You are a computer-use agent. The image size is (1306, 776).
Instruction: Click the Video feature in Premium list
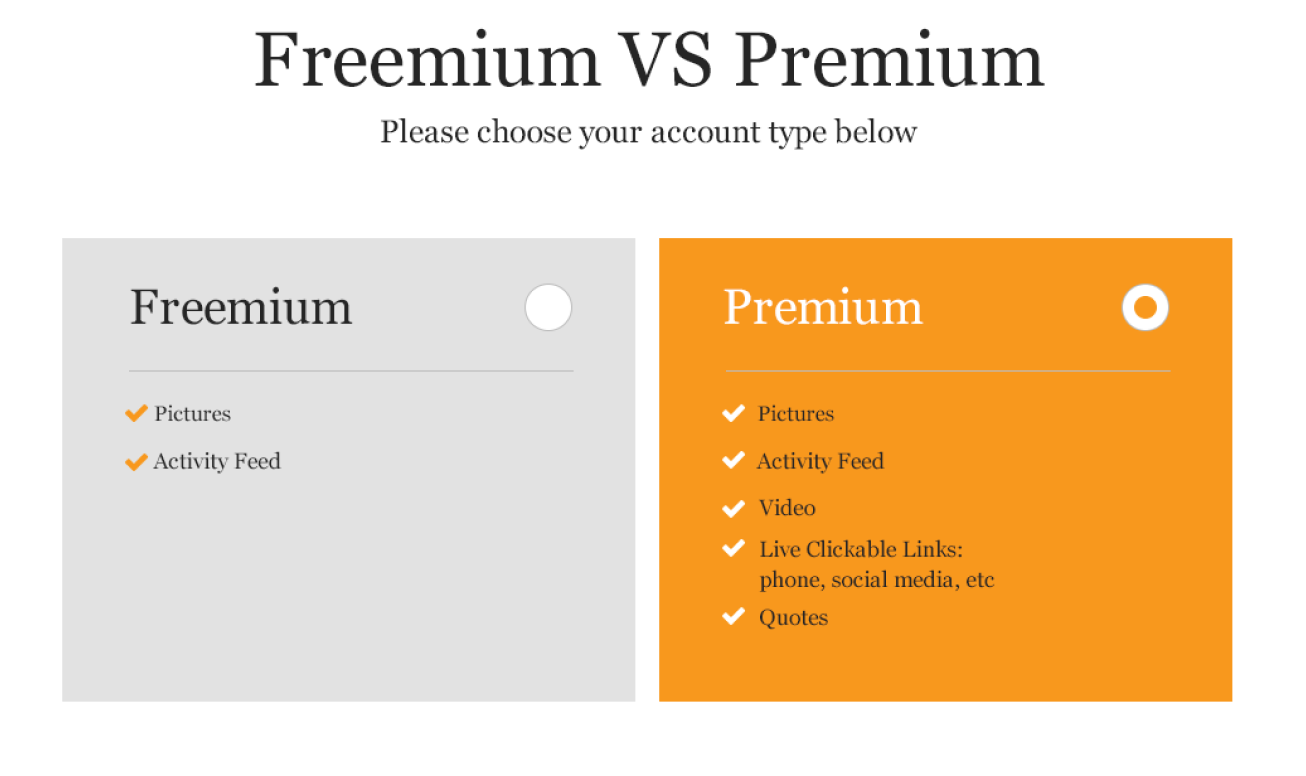(787, 508)
